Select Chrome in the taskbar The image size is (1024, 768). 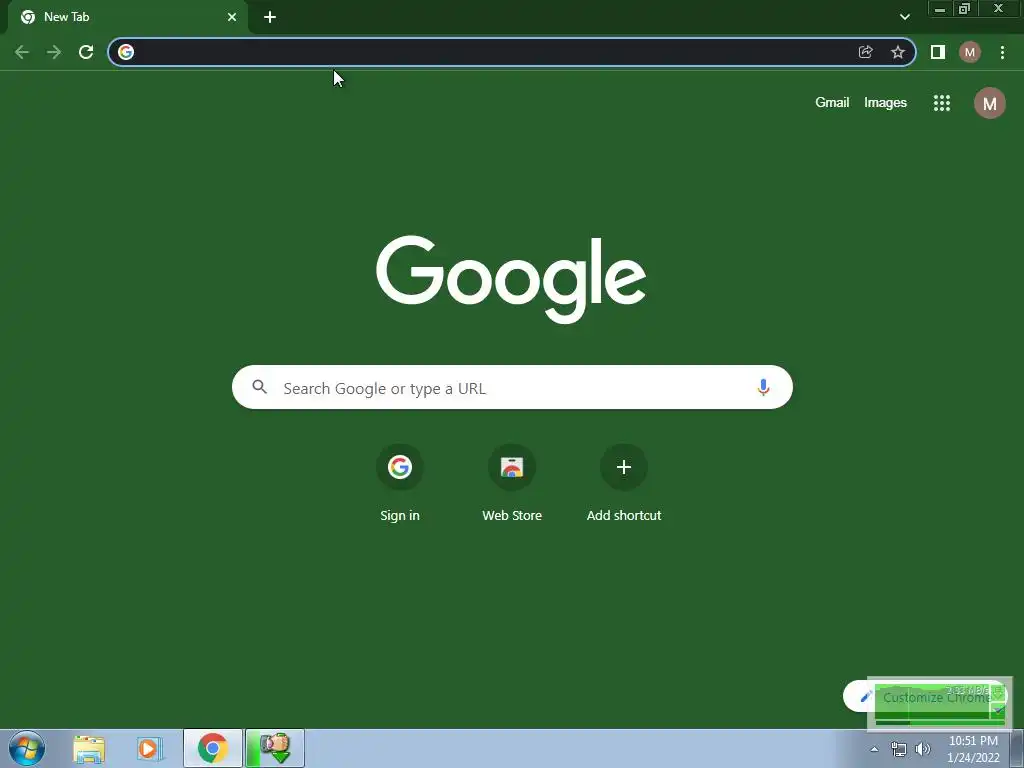(212, 748)
